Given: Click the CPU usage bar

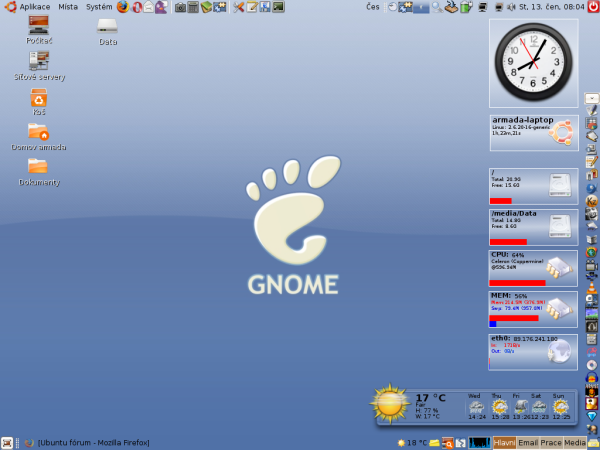Looking at the screenshot, I should 517,283.
